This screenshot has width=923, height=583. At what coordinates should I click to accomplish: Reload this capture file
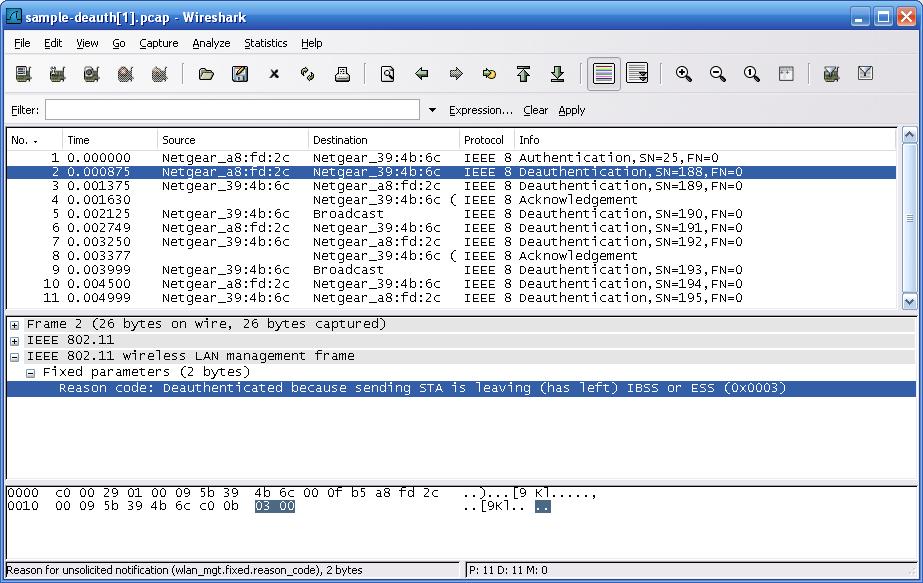pyautogui.click(x=308, y=74)
